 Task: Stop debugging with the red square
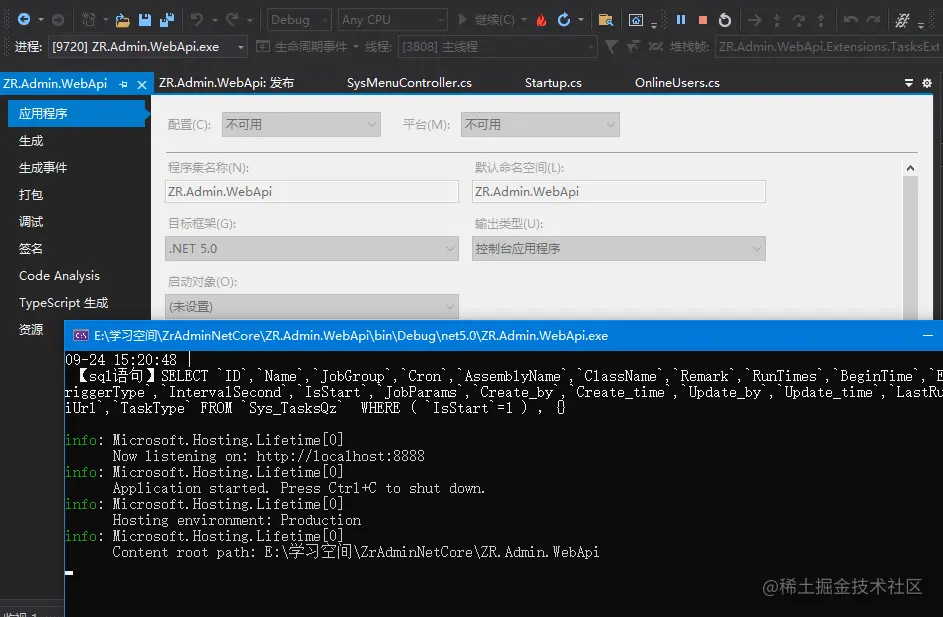tap(702, 20)
